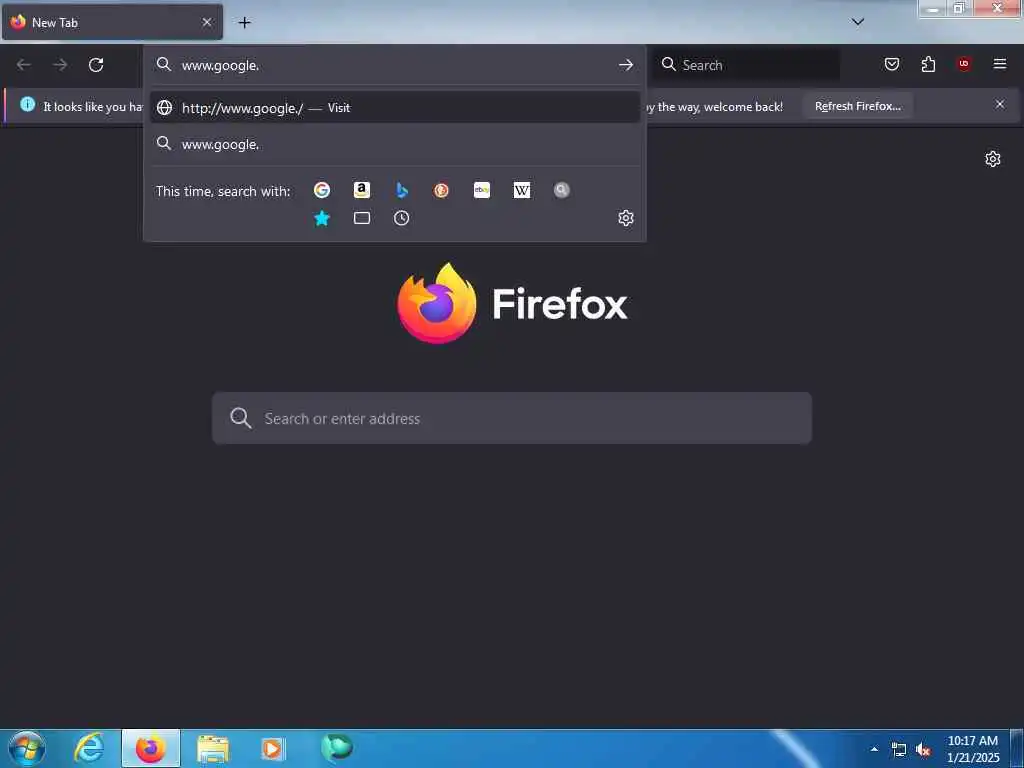Visit http://www.google./ suggestion
Viewport: 1024px width, 768px height.
[394, 108]
